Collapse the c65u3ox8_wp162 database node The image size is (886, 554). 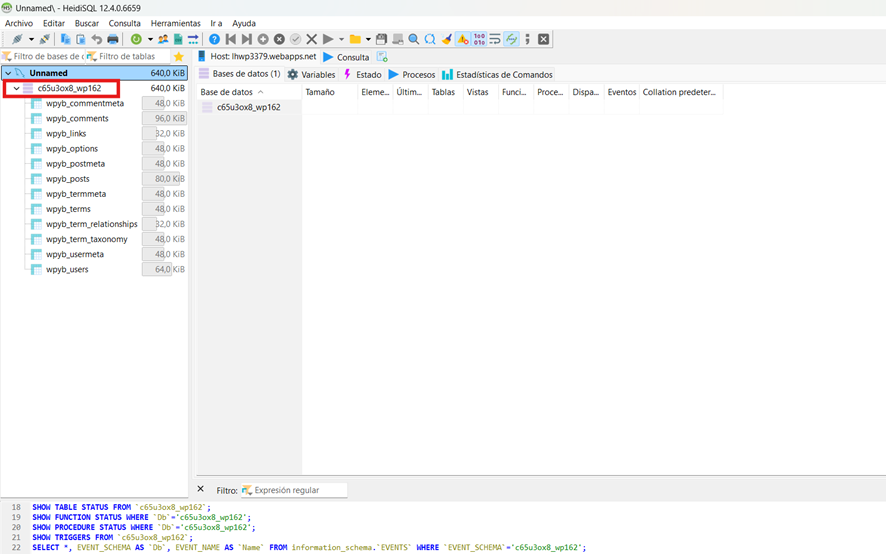pos(16,88)
